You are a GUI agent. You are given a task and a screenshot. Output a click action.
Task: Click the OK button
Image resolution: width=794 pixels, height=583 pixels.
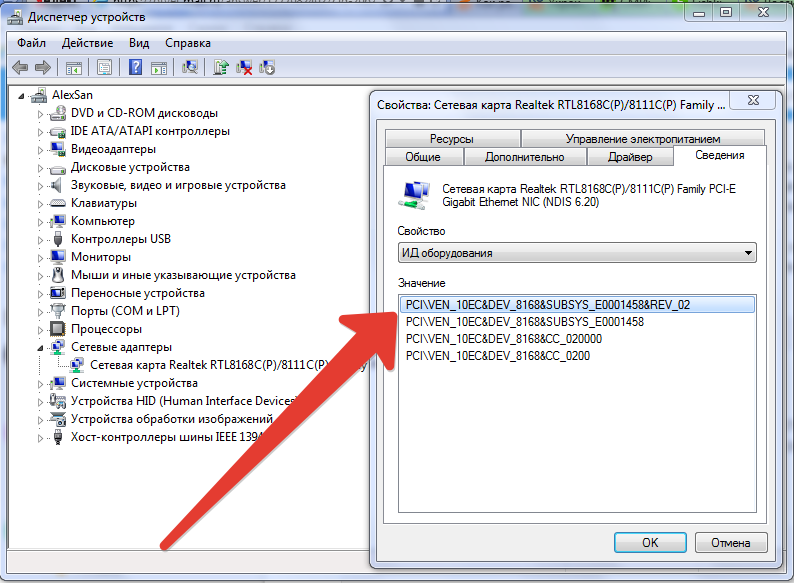649,543
